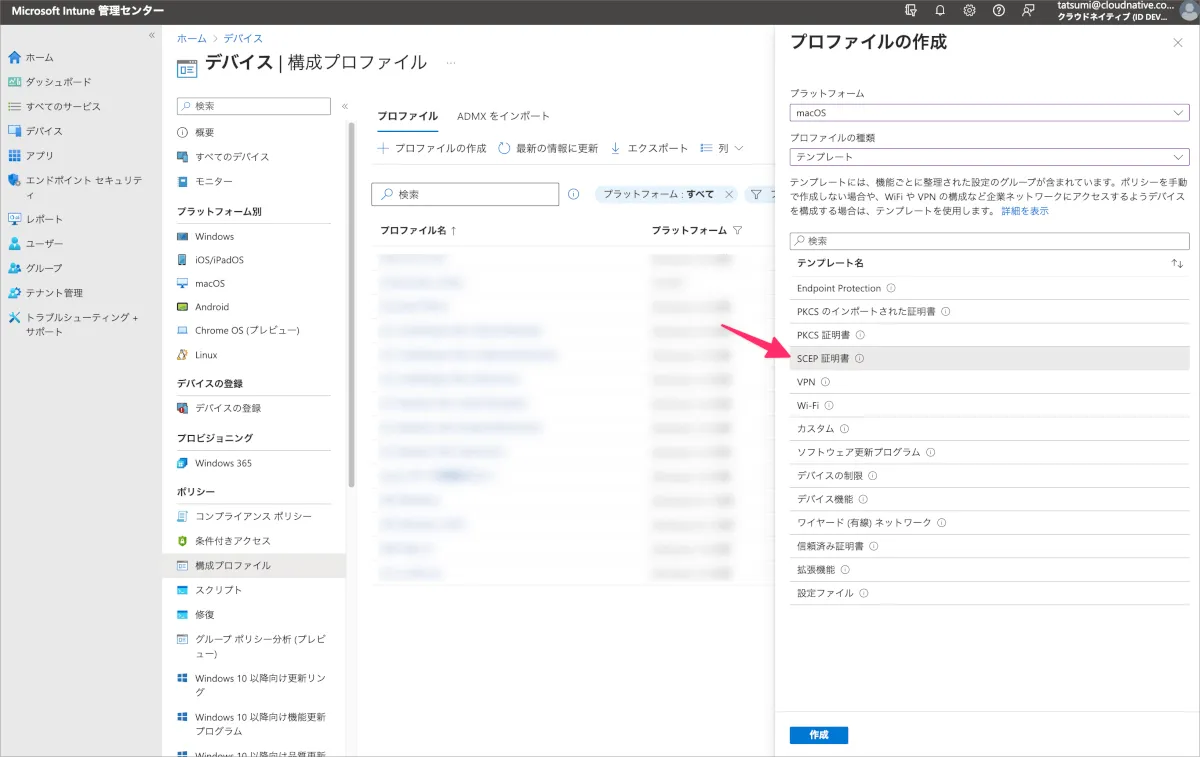Open settings gear in top header
1200x757 pixels.
(x=969, y=10)
